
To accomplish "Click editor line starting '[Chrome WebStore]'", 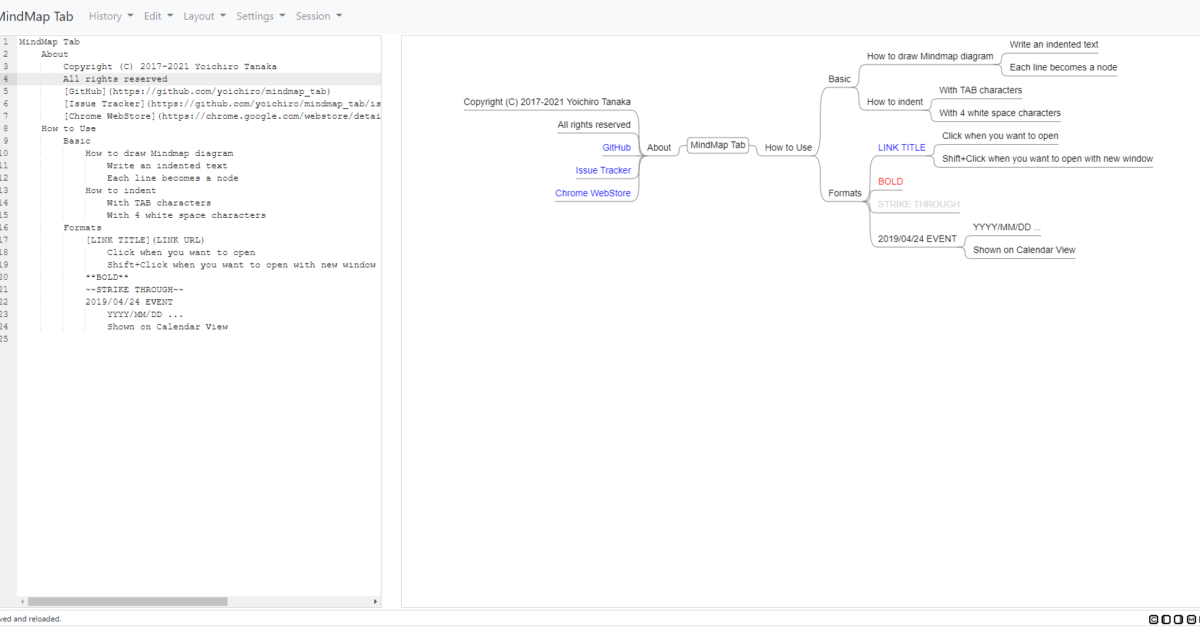I will 222,116.
